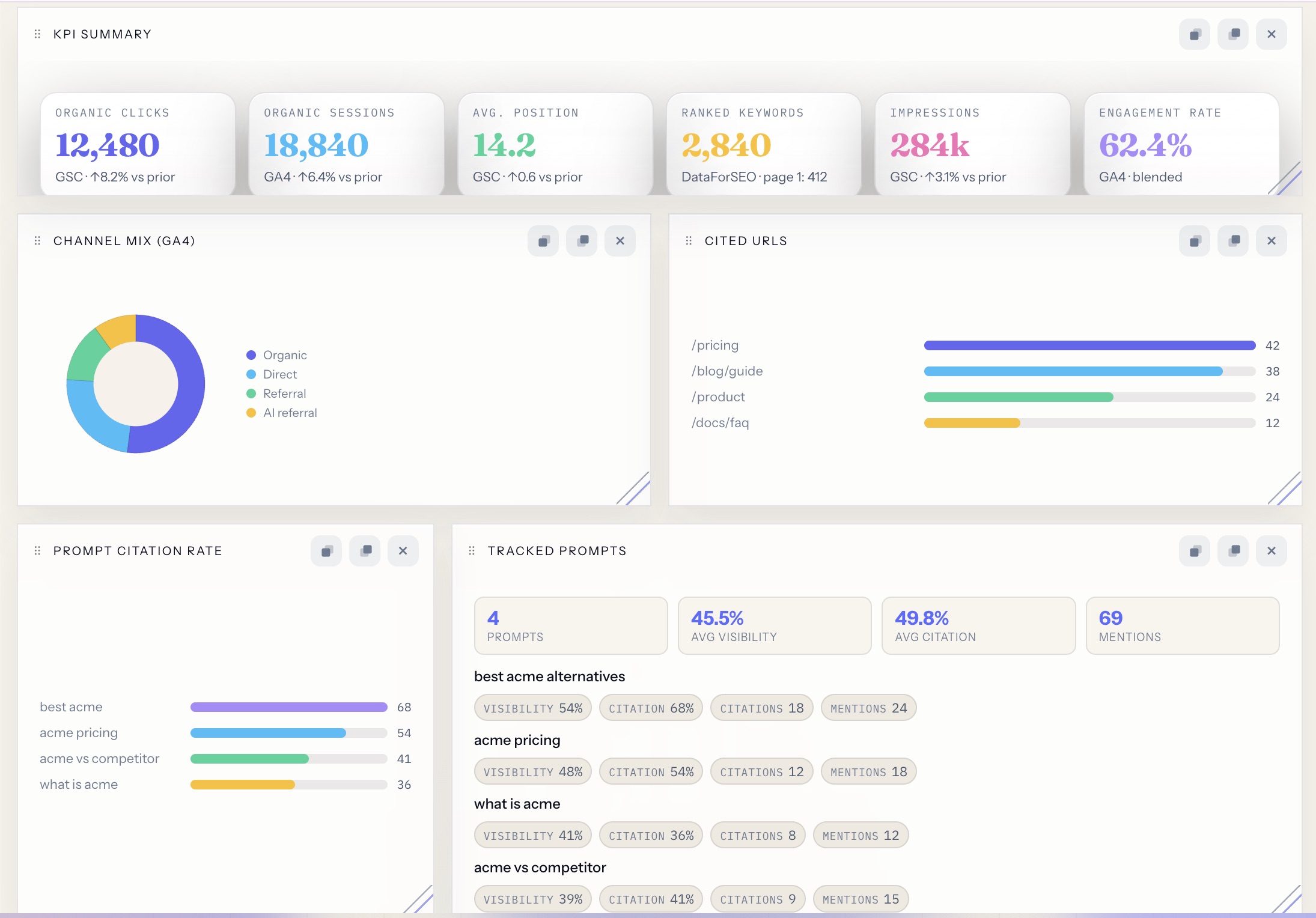Screen dimensions: 1316x918
Task: Open the Impressions 284k card
Action: click(972, 144)
